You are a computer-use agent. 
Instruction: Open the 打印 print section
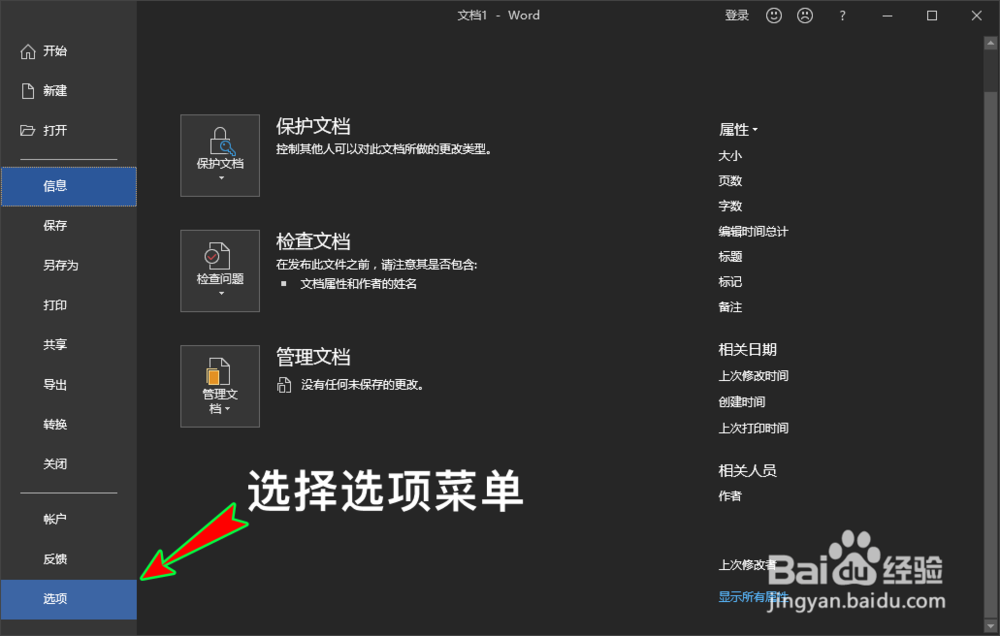pos(55,305)
